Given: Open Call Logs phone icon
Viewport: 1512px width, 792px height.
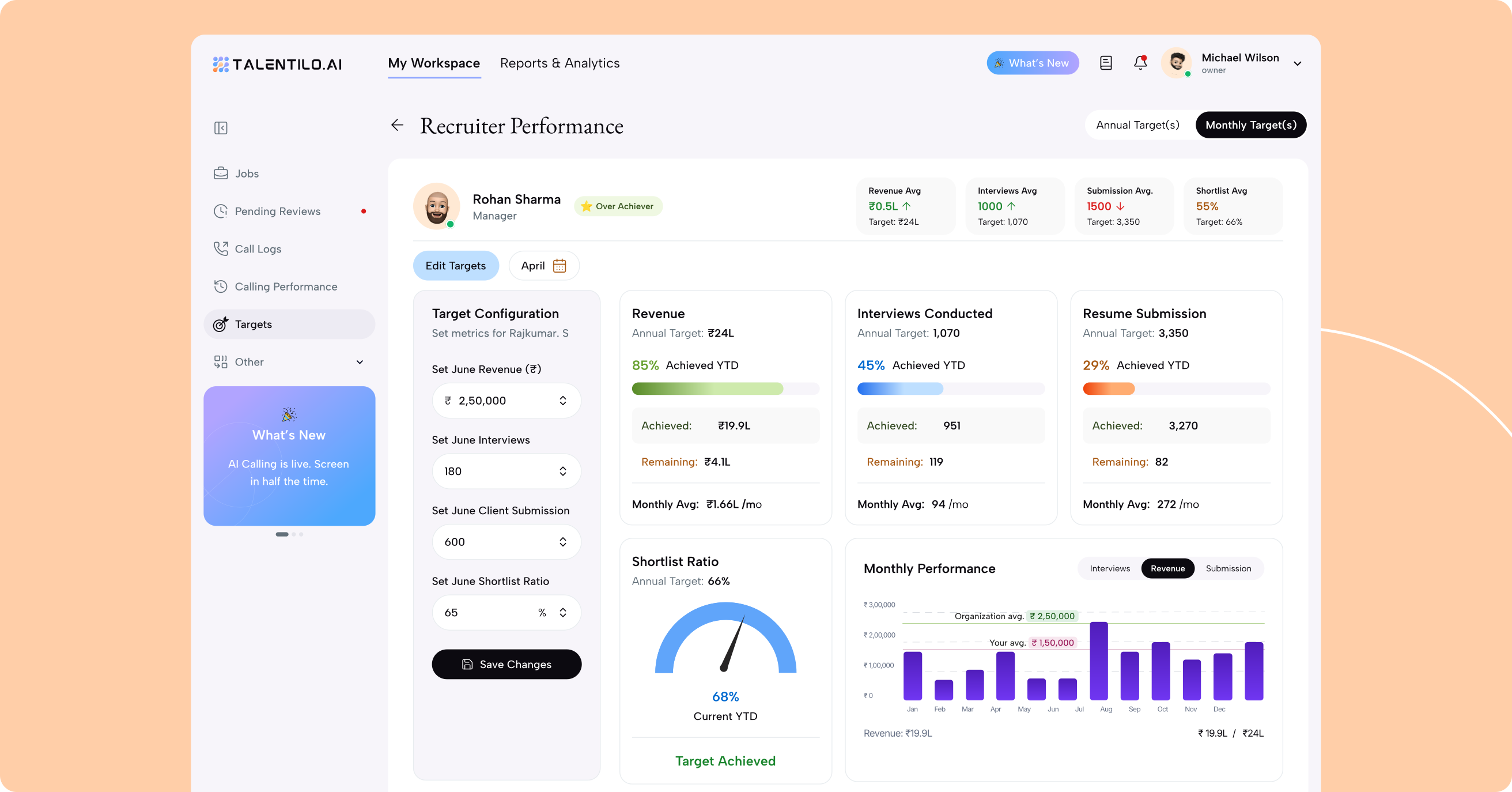Looking at the screenshot, I should [221, 248].
